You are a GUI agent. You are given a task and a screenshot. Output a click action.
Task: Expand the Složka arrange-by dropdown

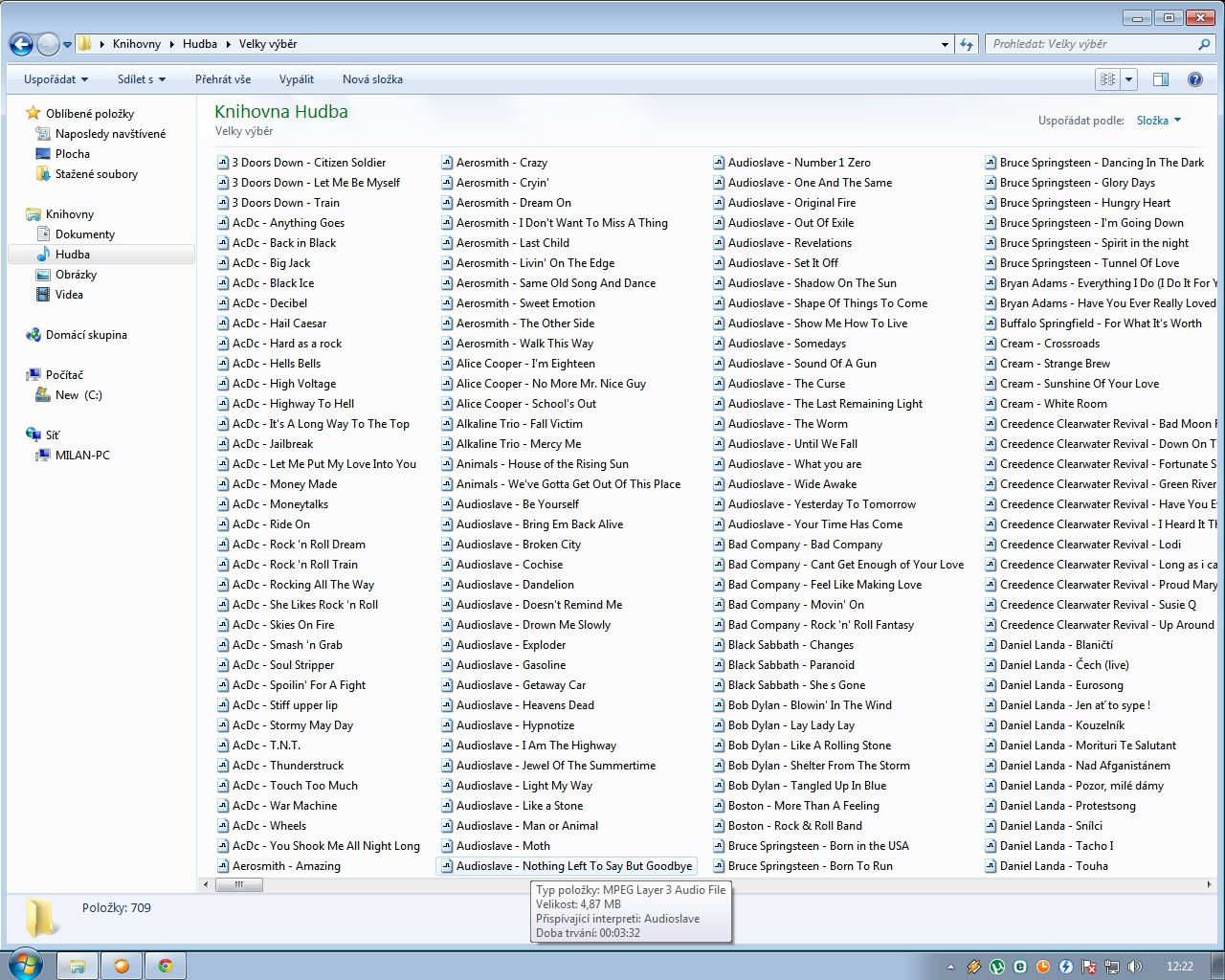coord(1159,121)
